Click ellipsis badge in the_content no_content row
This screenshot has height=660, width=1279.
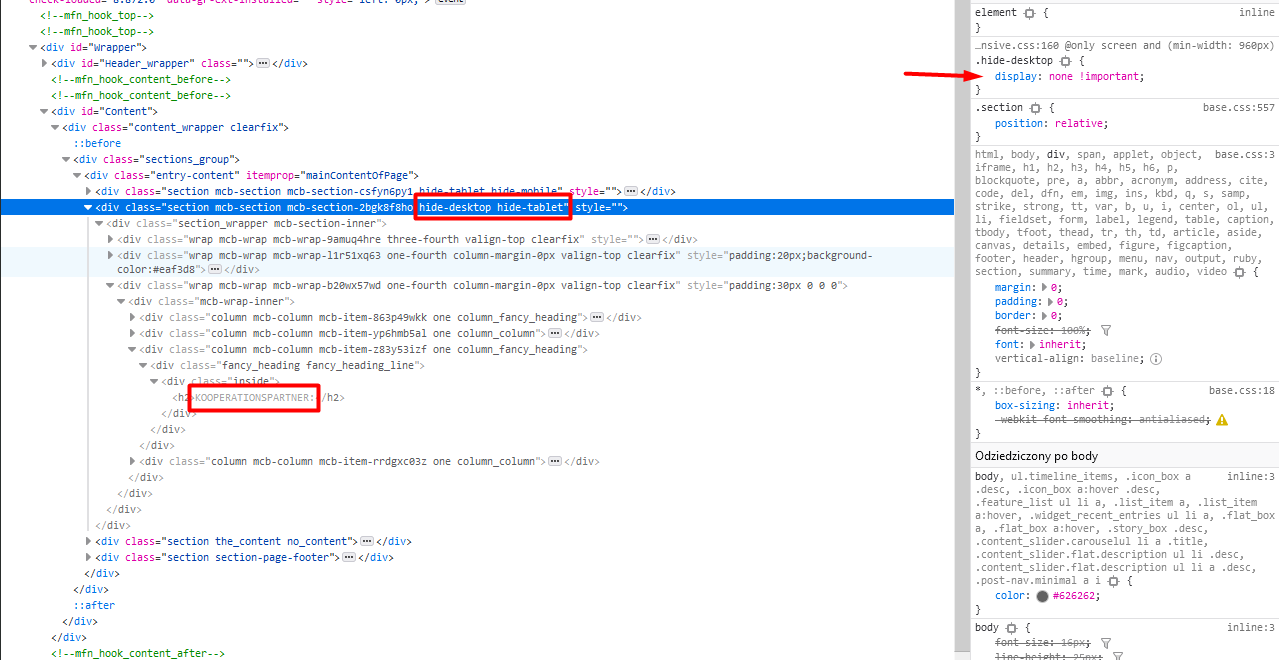(x=367, y=541)
